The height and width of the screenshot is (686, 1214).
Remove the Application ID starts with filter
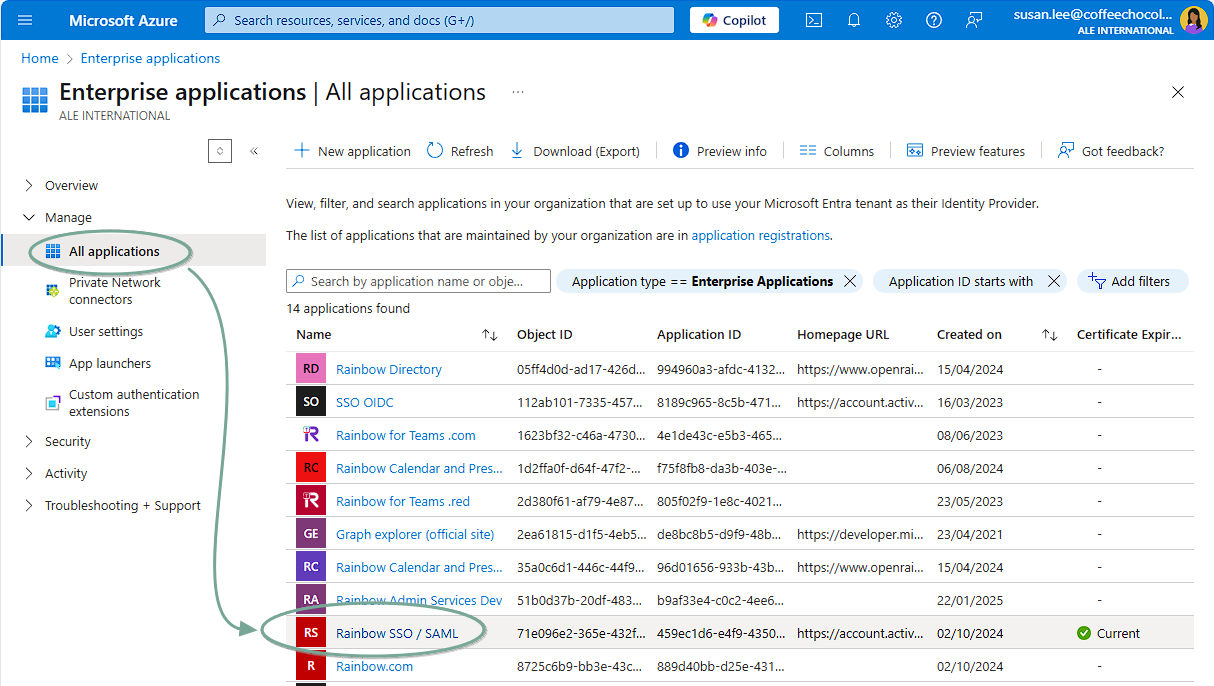[x=1054, y=282]
